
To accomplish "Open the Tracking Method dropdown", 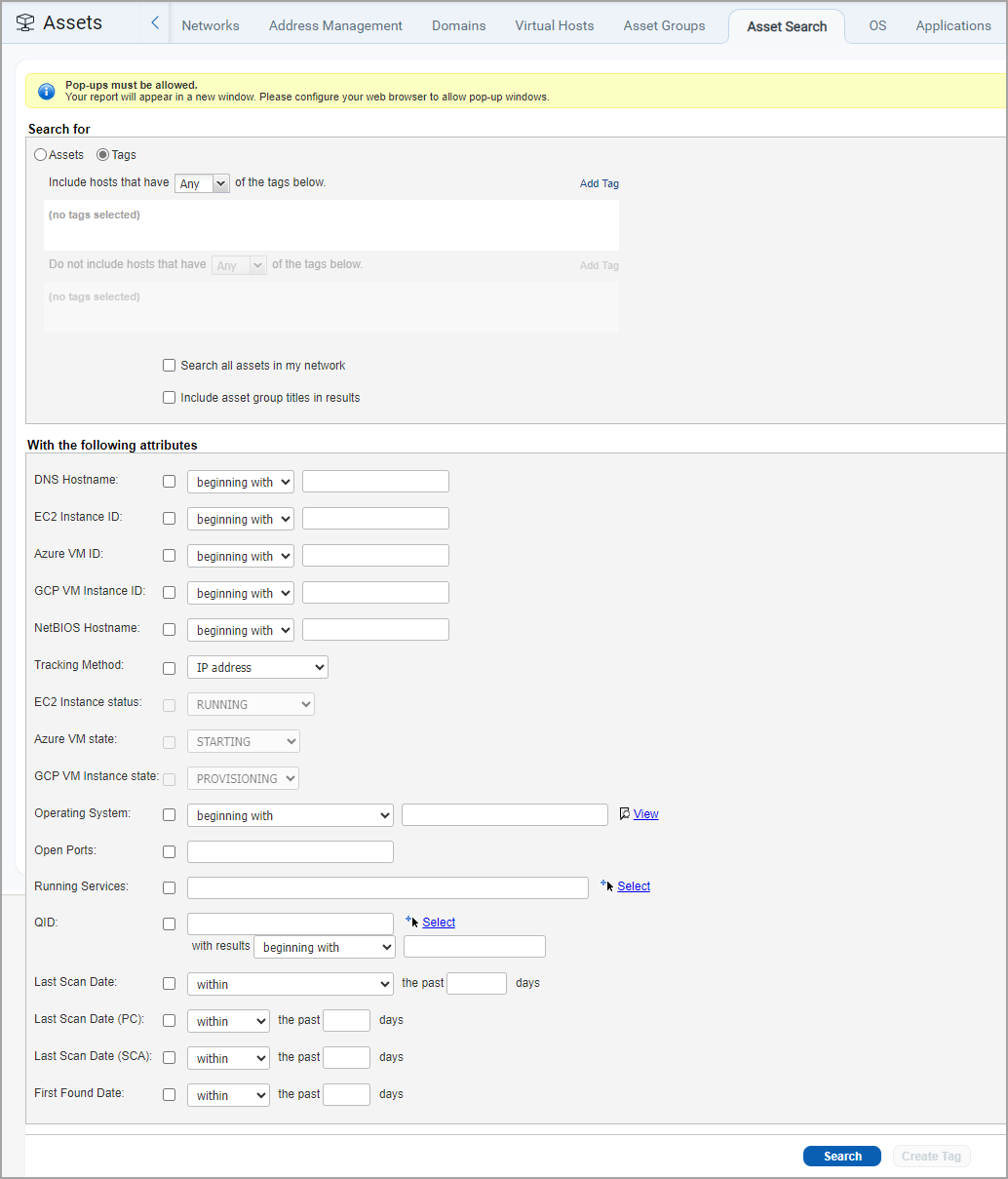I will tap(256, 667).
